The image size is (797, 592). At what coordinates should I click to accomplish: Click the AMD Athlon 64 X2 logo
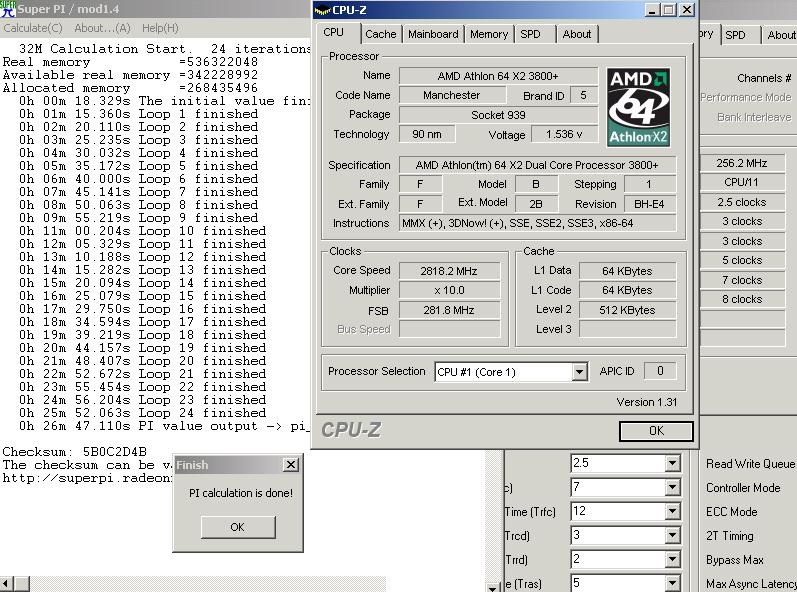click(x=638, y=107)
